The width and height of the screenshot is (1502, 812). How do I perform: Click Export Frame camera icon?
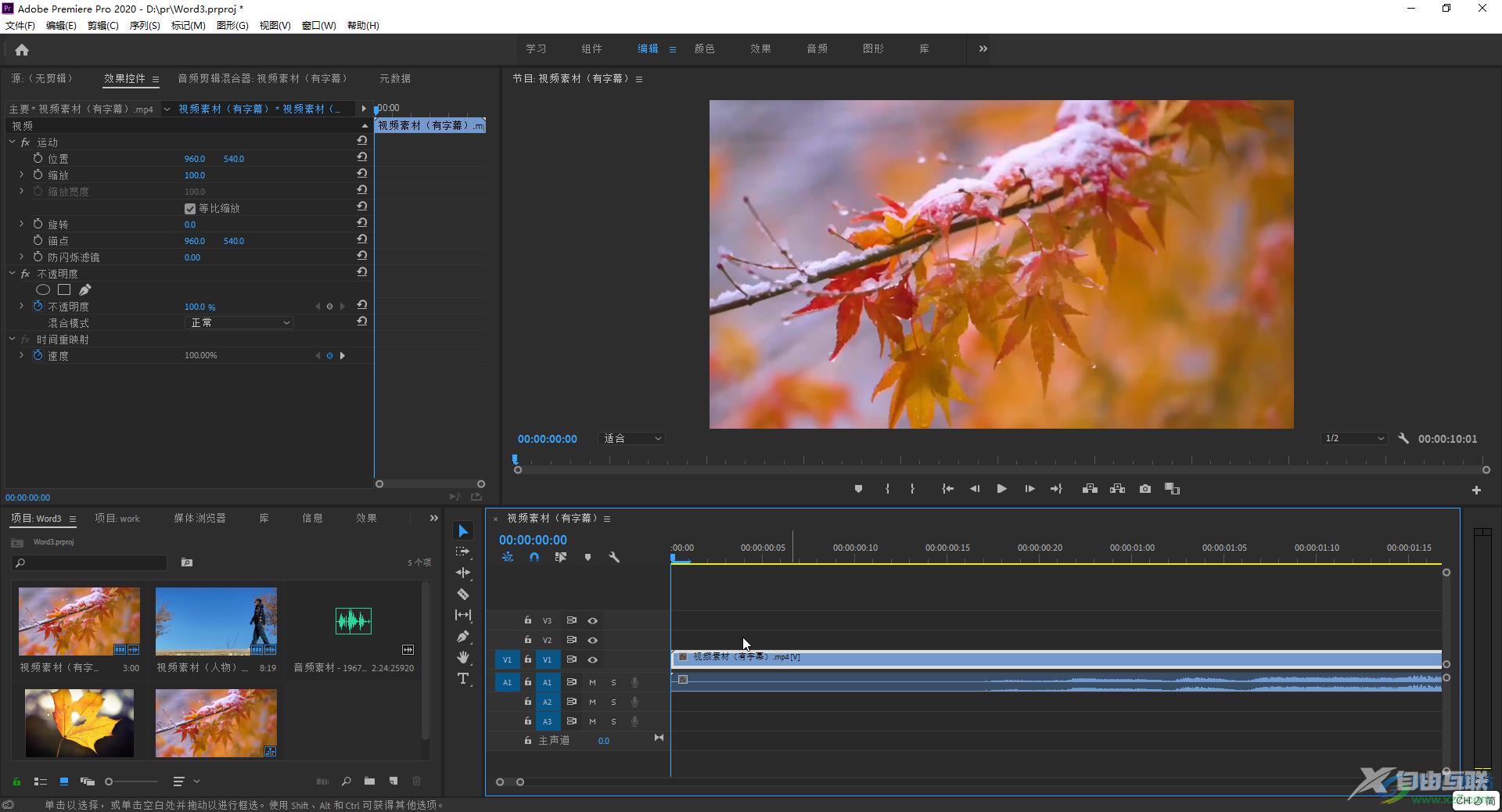click(x=1145, y=489)
